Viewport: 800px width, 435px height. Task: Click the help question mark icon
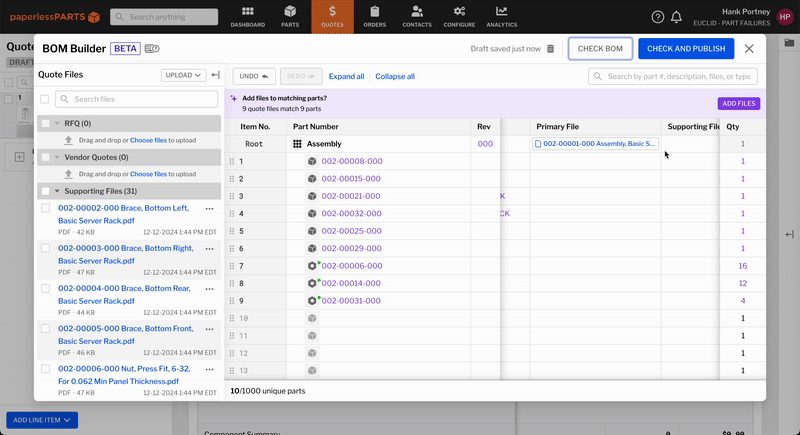click(x=658, y=17)
